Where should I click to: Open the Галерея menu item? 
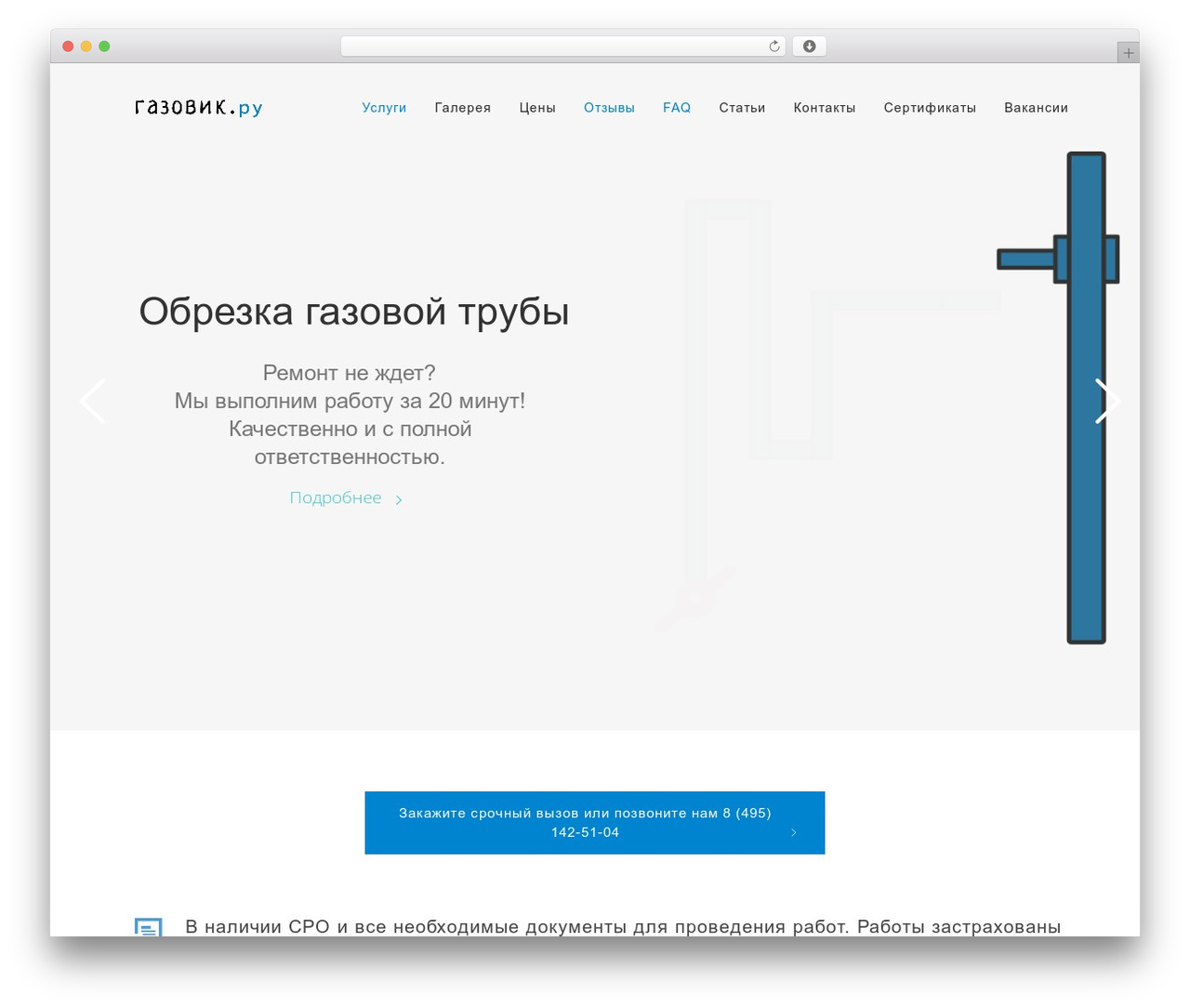pyautogui.click(x=463, y=108)
